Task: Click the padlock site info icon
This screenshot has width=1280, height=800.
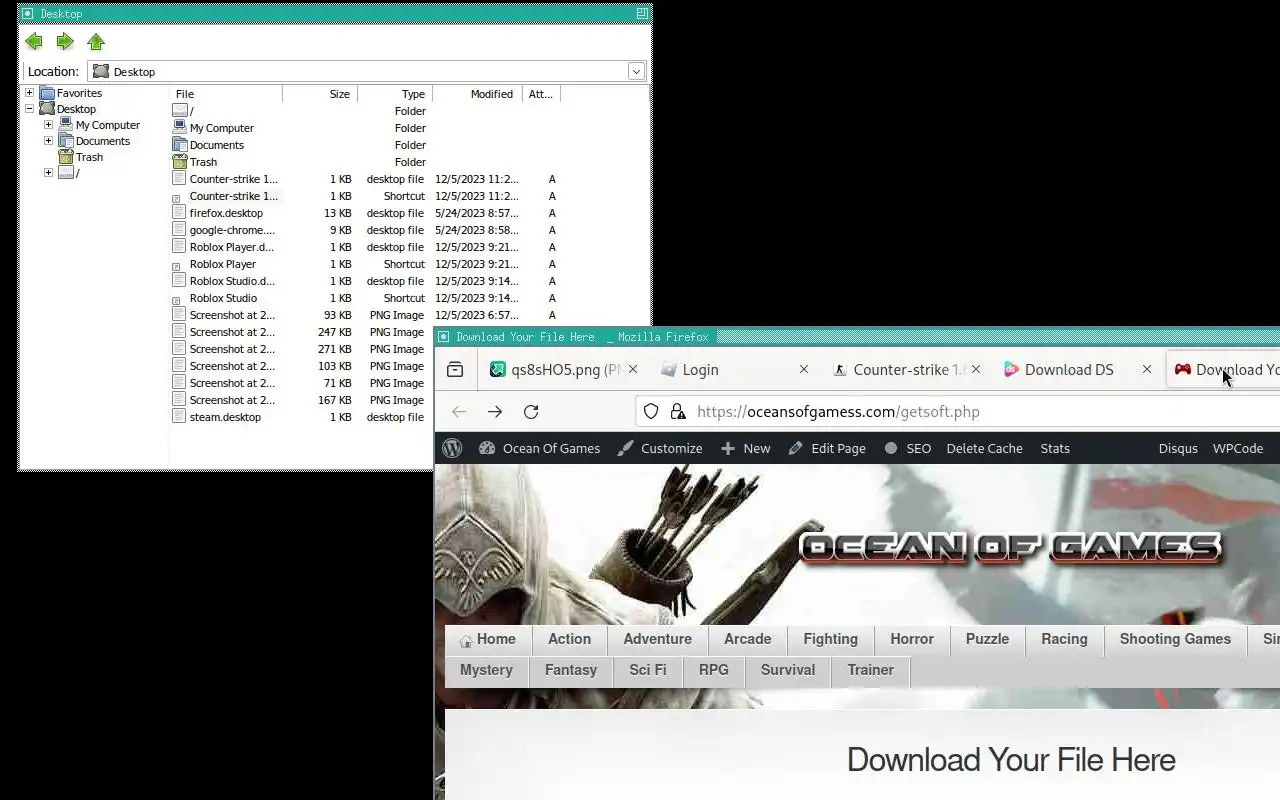Action: click(x=677, y=411)
